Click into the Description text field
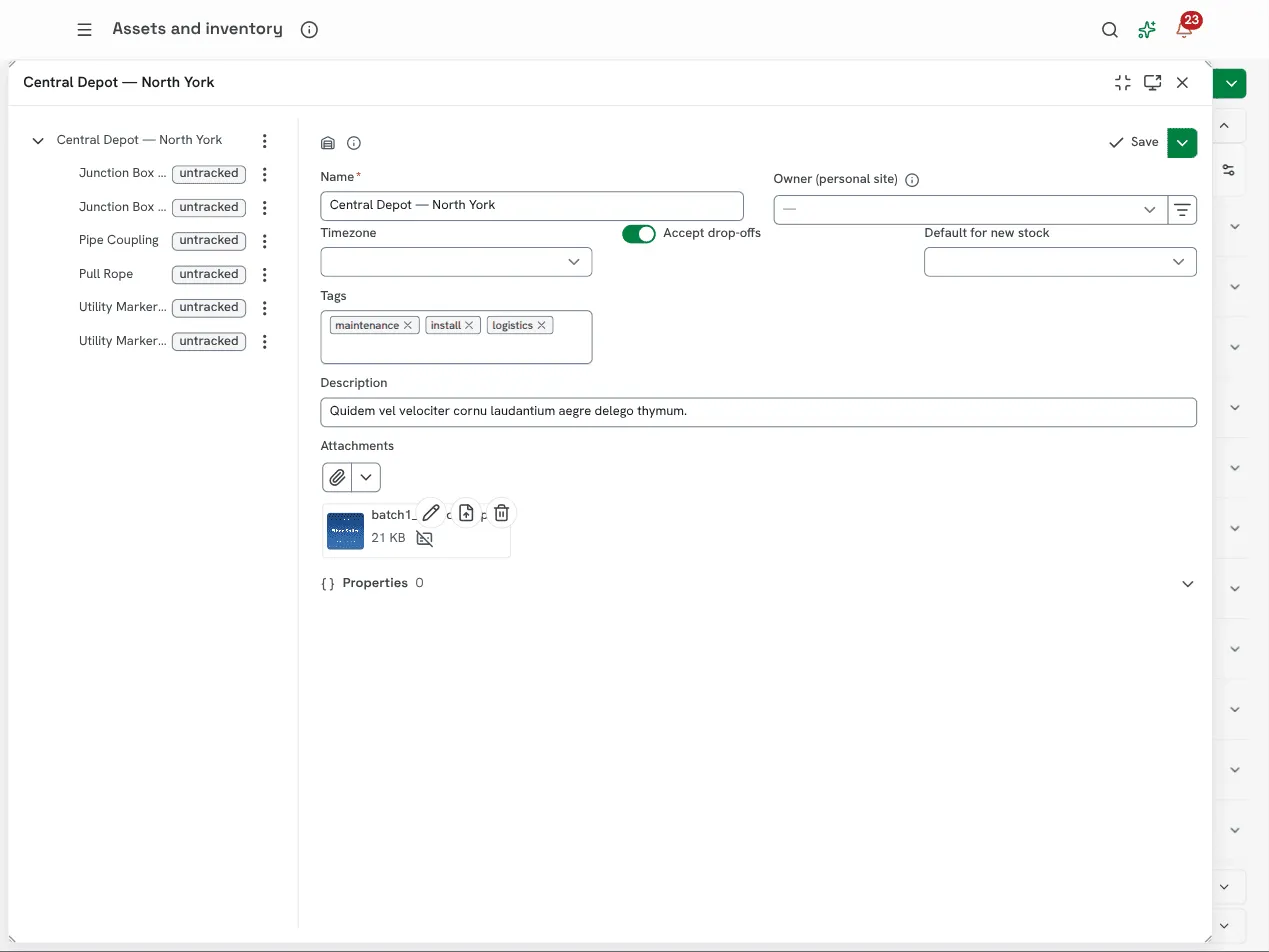 (758, 412)
